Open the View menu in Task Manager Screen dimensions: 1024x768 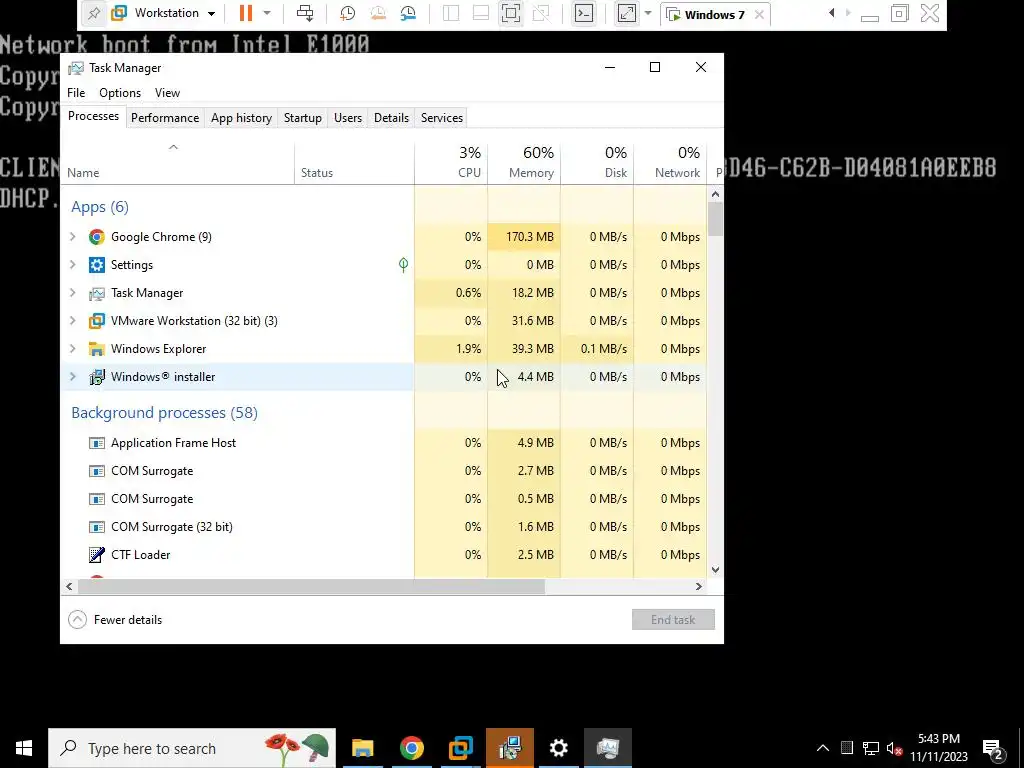coord(167,93)
